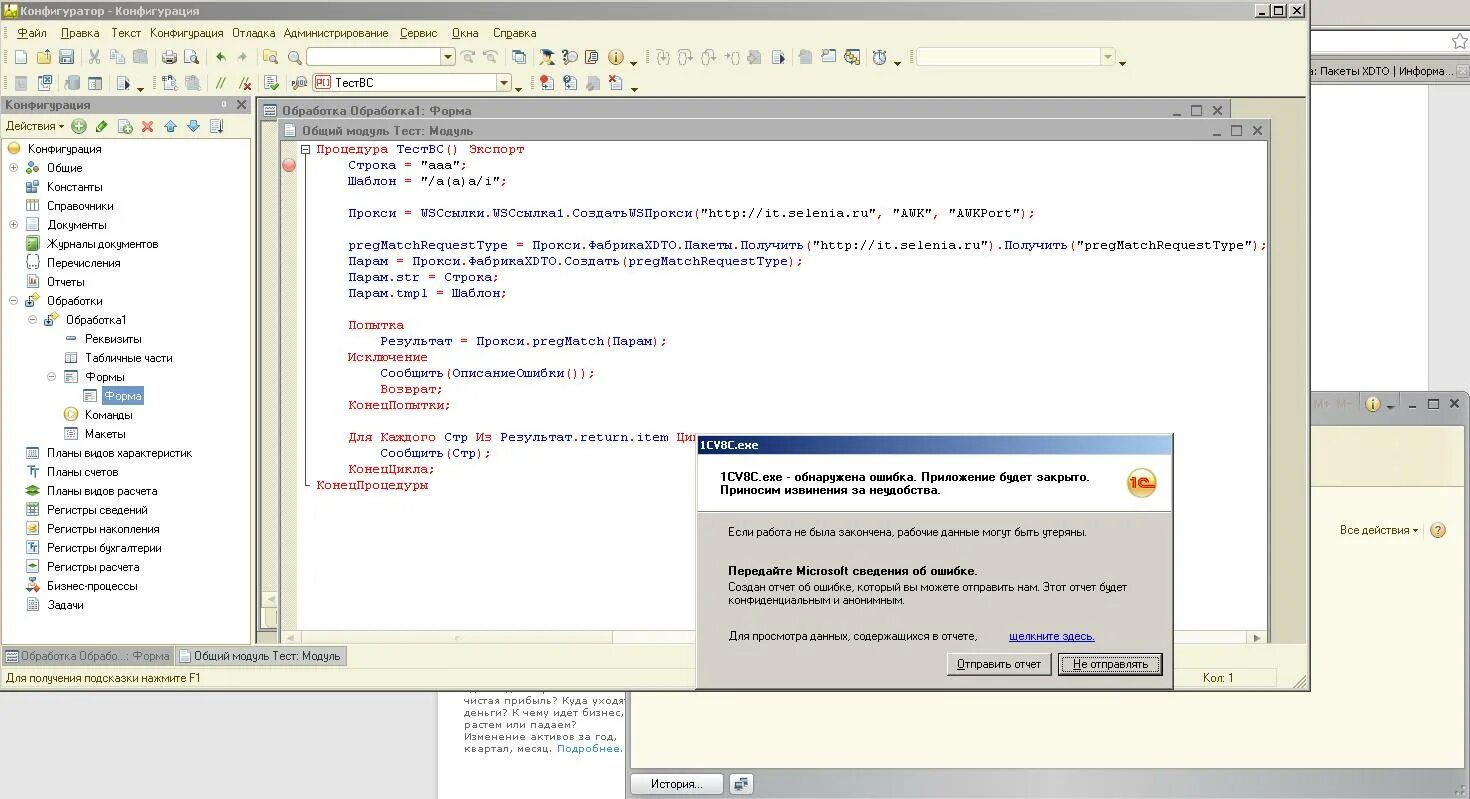This screenshot has height=799, width=1470.
Task: Click into the search text input field
Action: coord(373,57)
